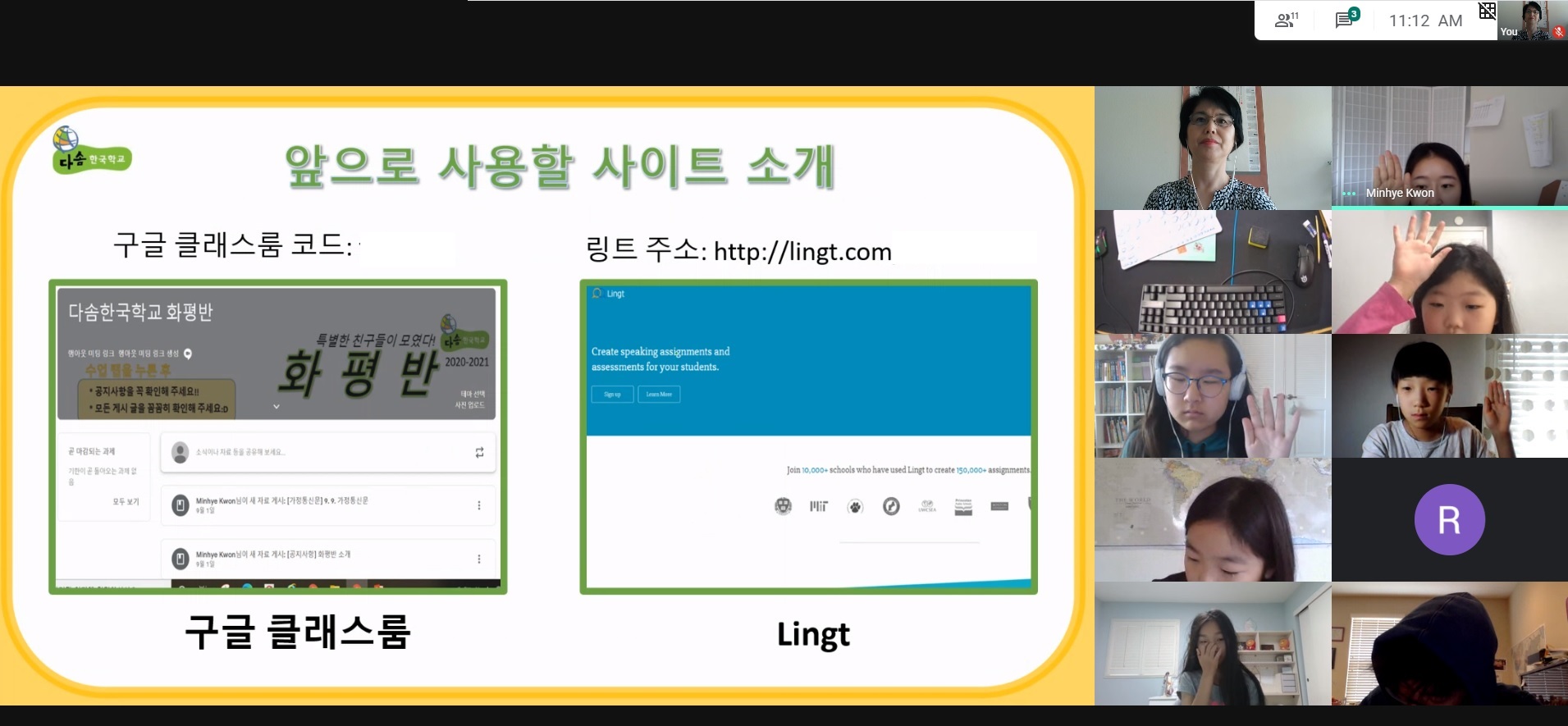Expand the classroom banner chevron arrow
The width and height of the screenshot is (1568, 726).
click(277, 406)
